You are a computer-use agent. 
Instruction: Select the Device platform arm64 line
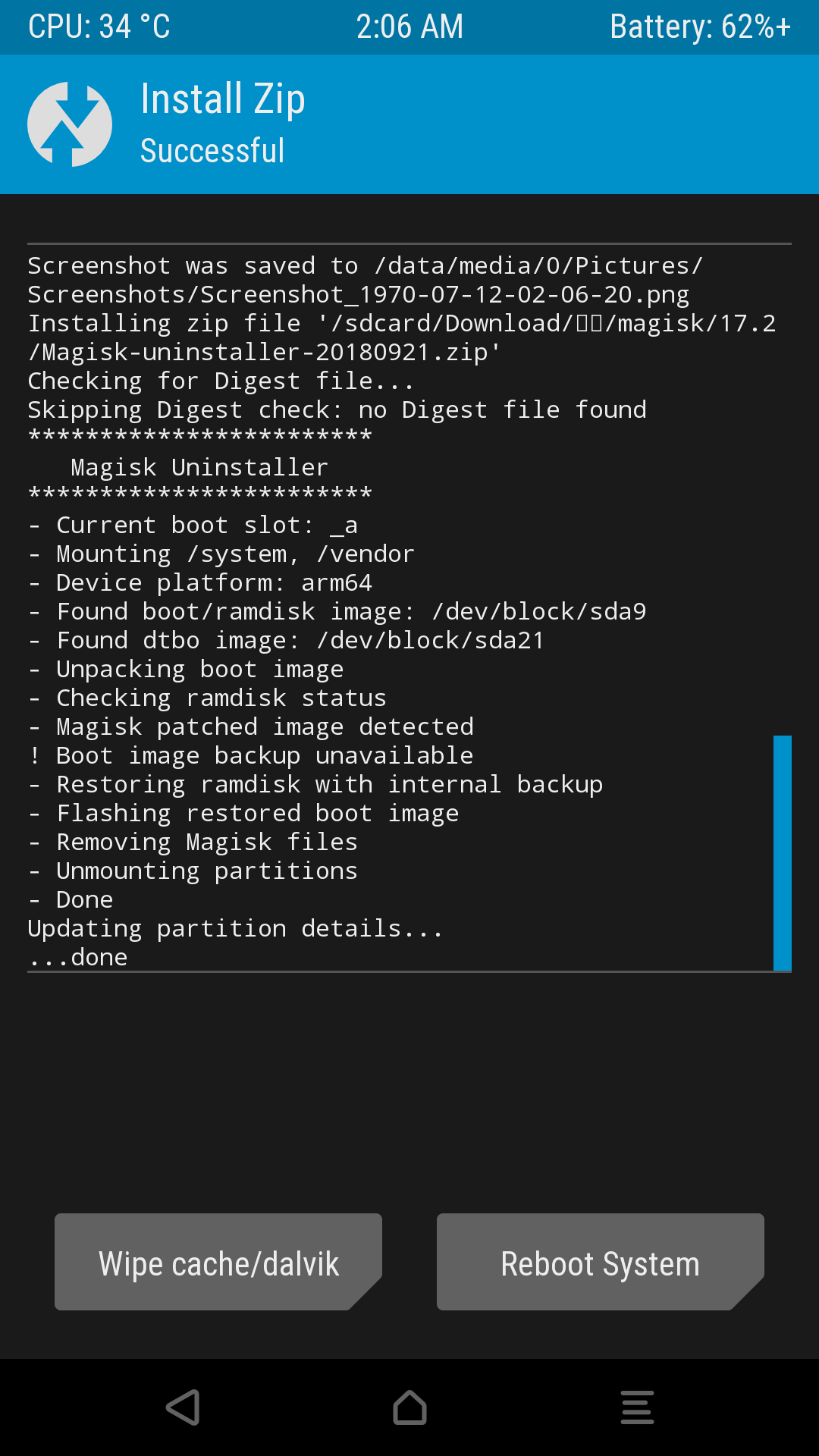[x=200, y=582]
